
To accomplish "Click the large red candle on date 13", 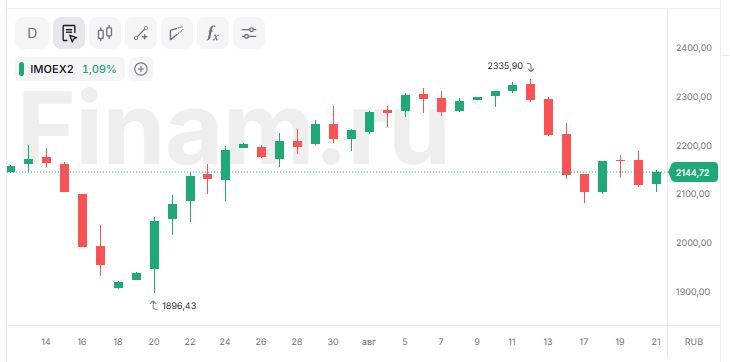I will pos(548,117).
